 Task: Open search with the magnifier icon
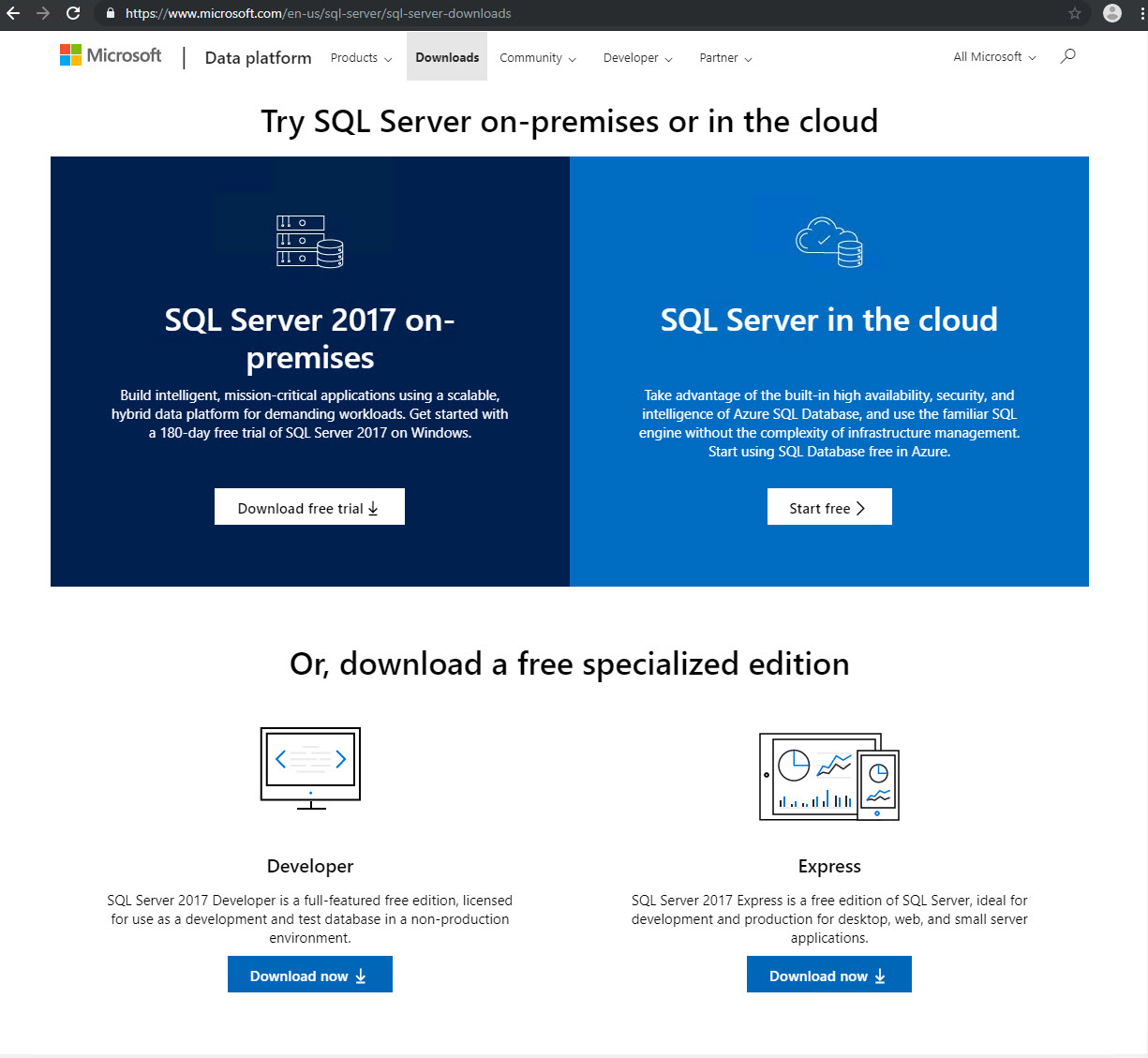(1067, 56)
